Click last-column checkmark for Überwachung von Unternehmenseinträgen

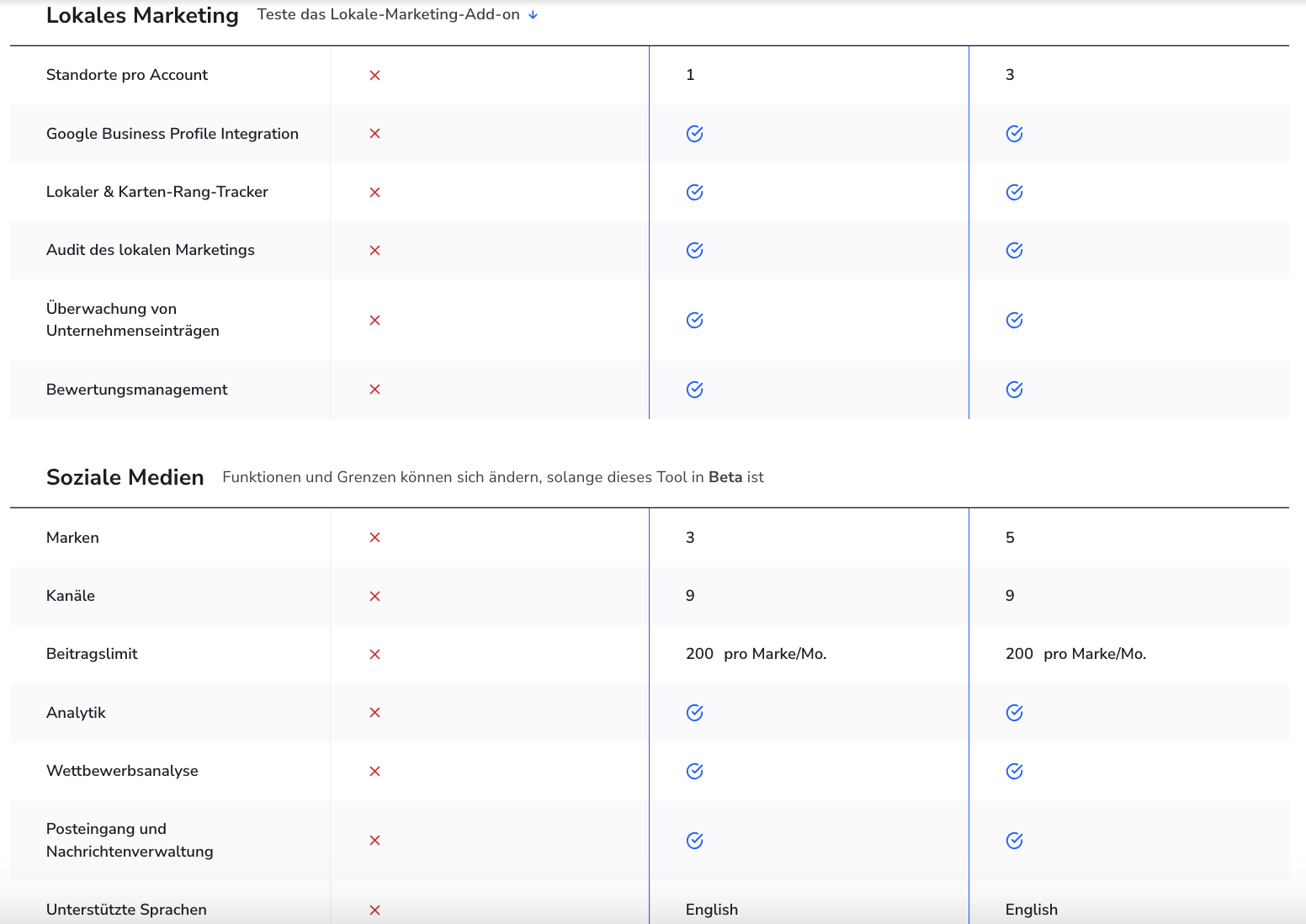1015,321
